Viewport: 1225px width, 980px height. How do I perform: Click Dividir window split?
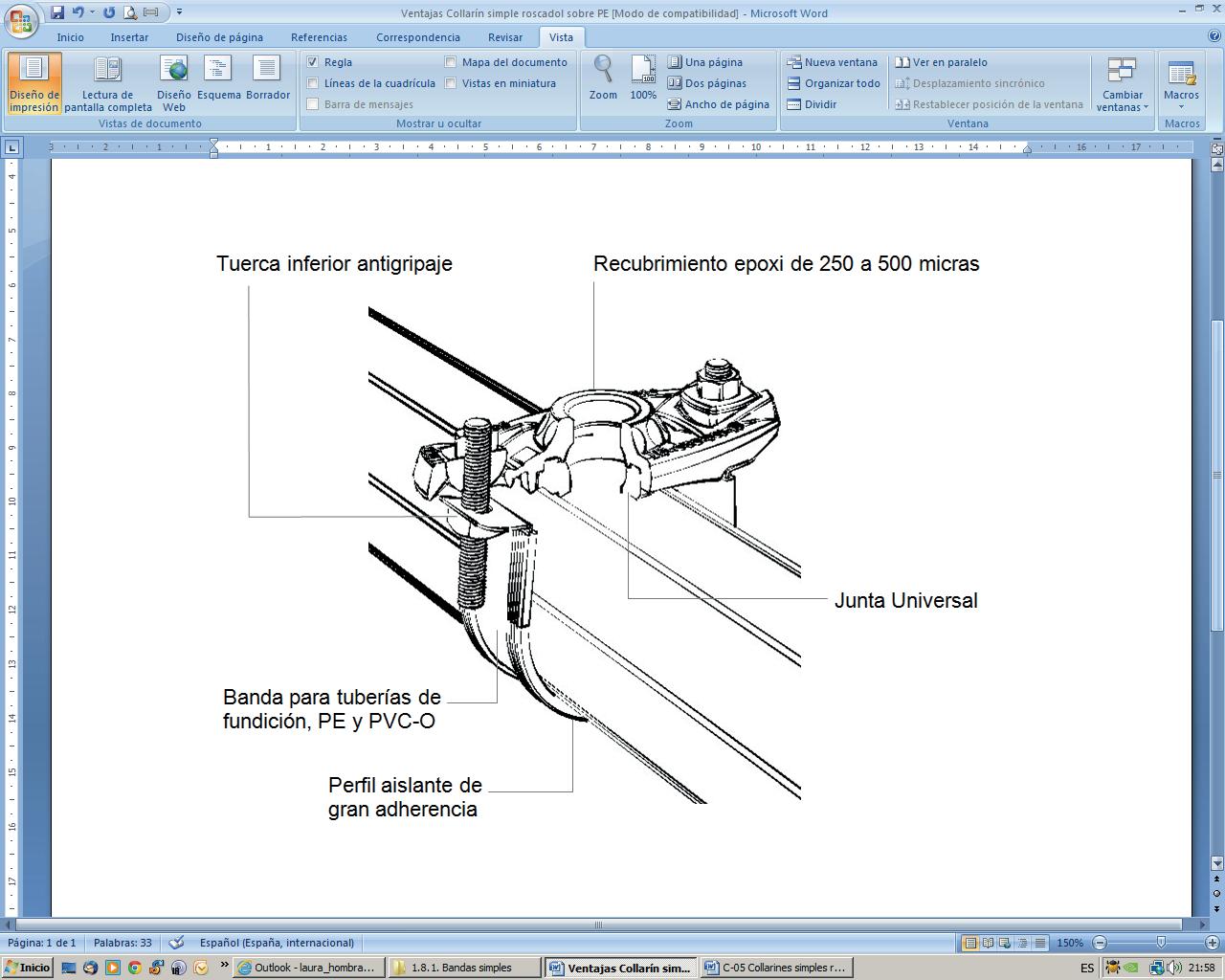coord(812,104)
